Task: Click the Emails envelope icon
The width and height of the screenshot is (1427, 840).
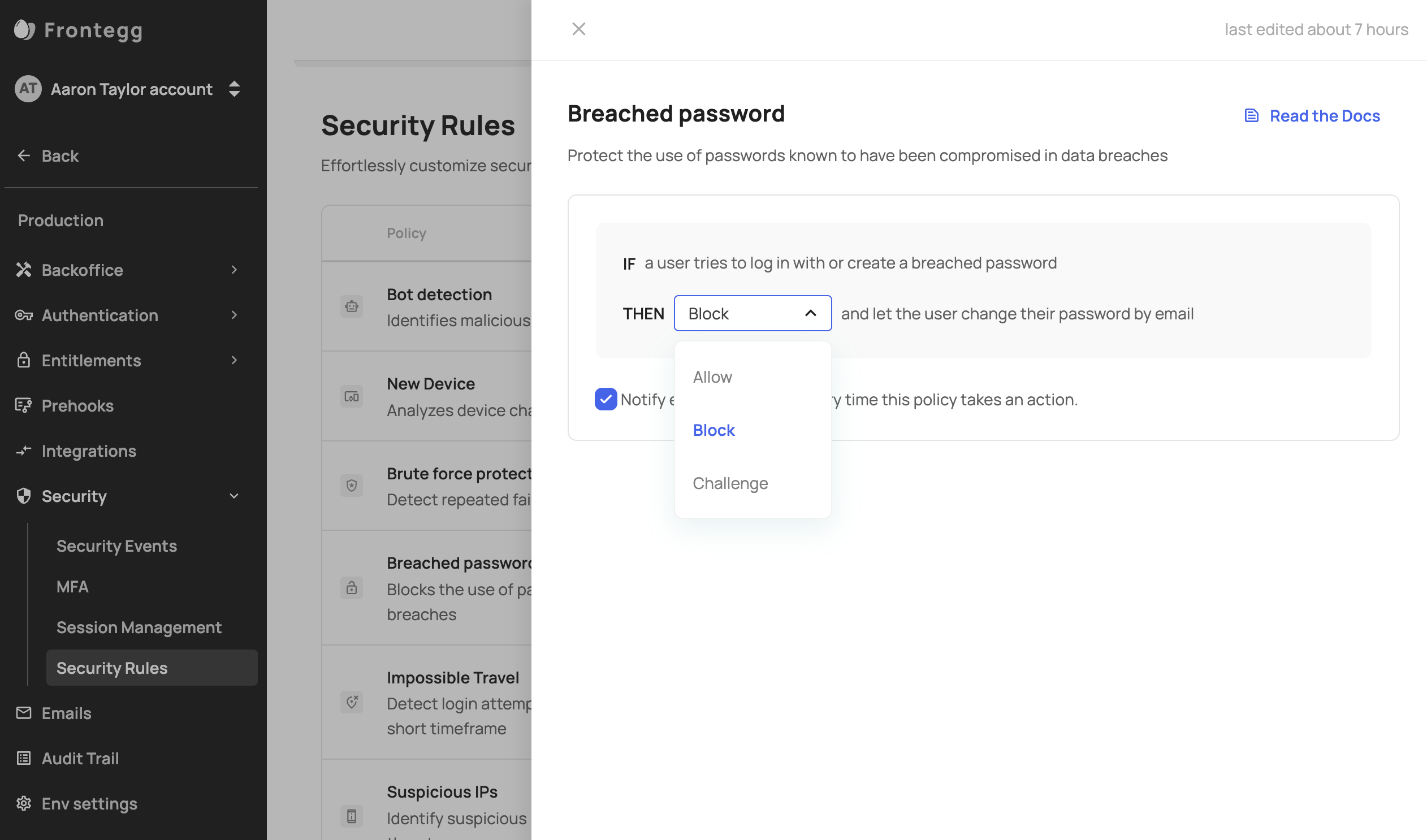Action: (23, 713)
